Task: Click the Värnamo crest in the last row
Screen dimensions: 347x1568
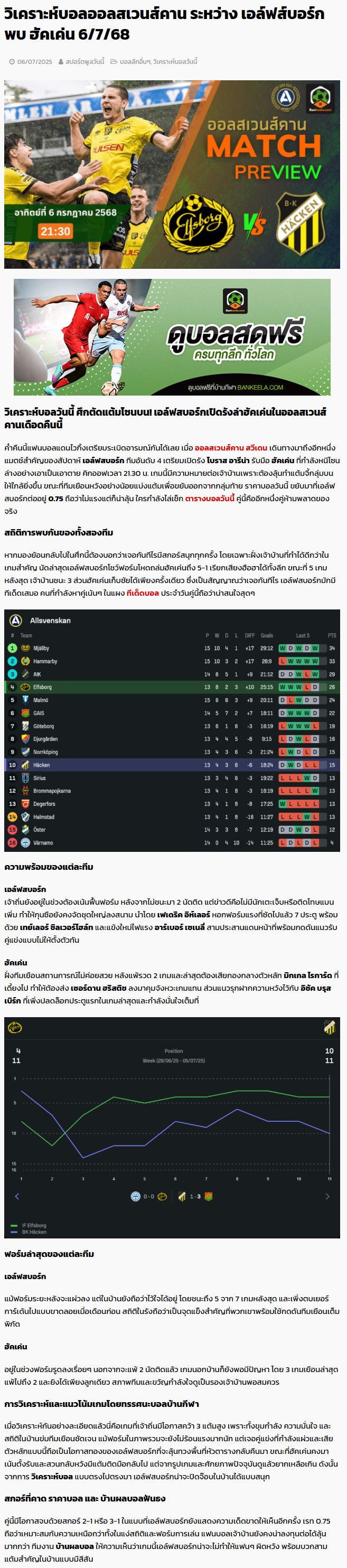Action: pyautogui.click(x=25, y=843)
